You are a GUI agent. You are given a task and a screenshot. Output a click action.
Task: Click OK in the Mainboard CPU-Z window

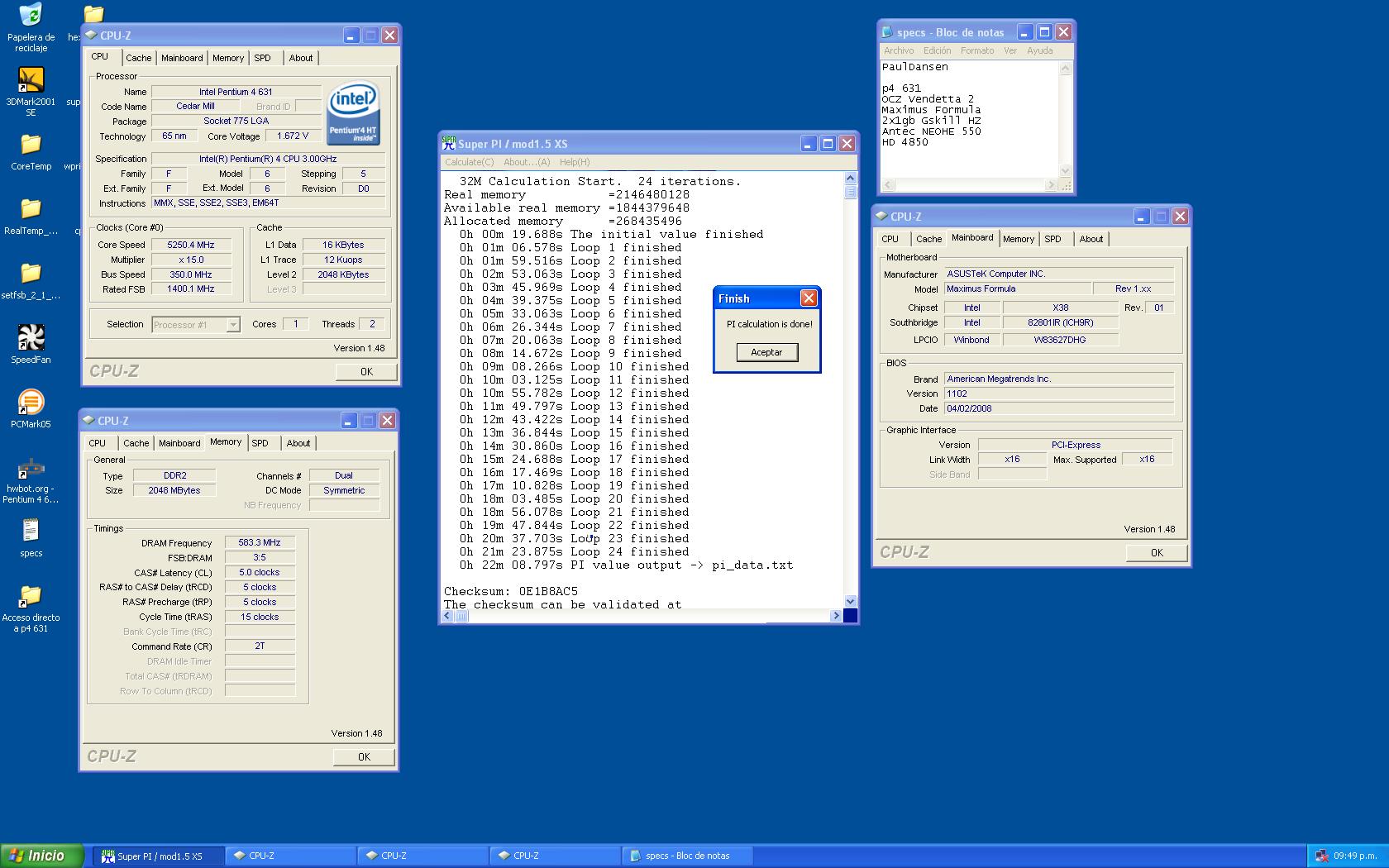point(1157,553)
